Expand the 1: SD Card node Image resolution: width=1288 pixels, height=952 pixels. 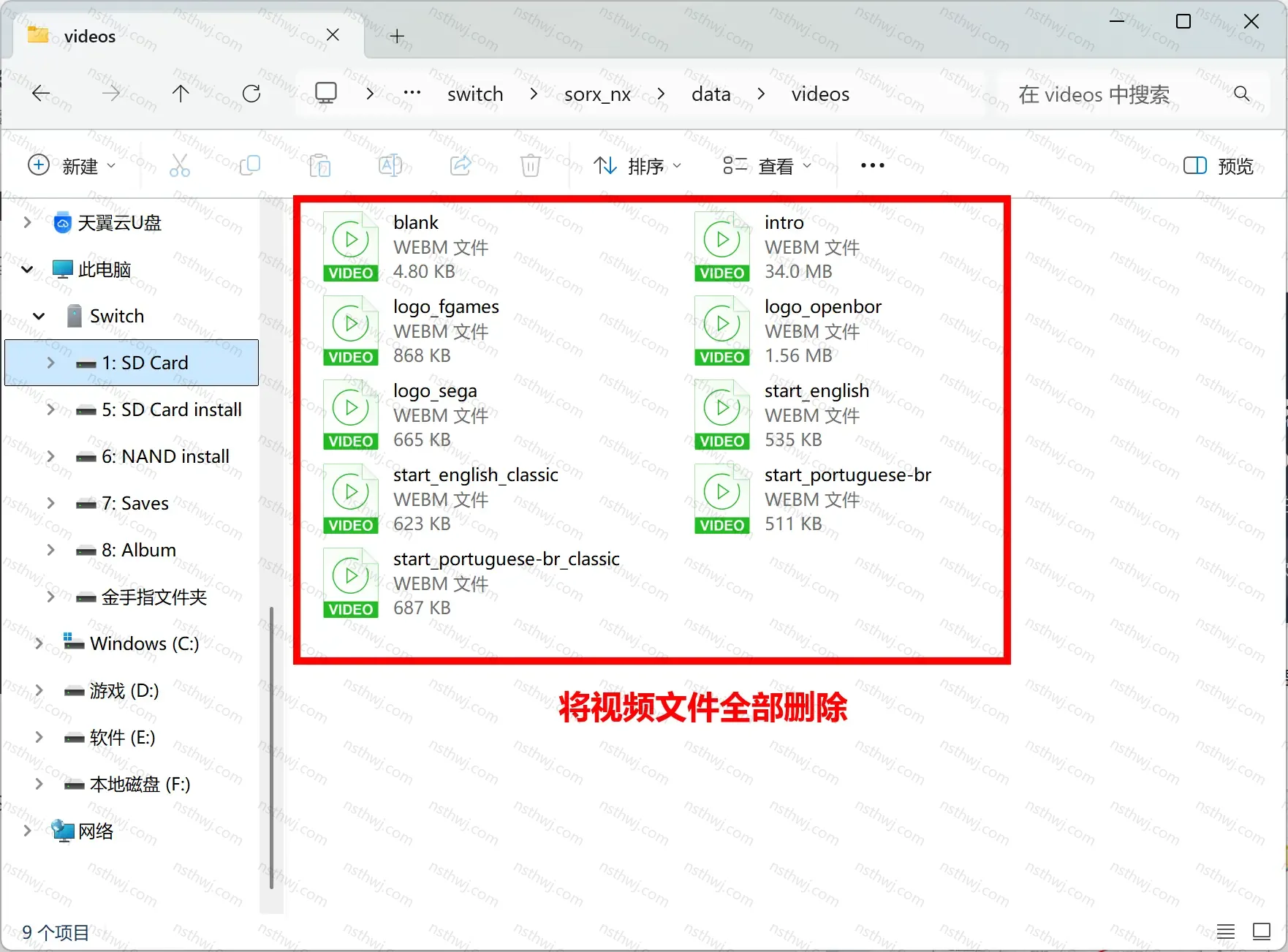click(x=50, y=363)
